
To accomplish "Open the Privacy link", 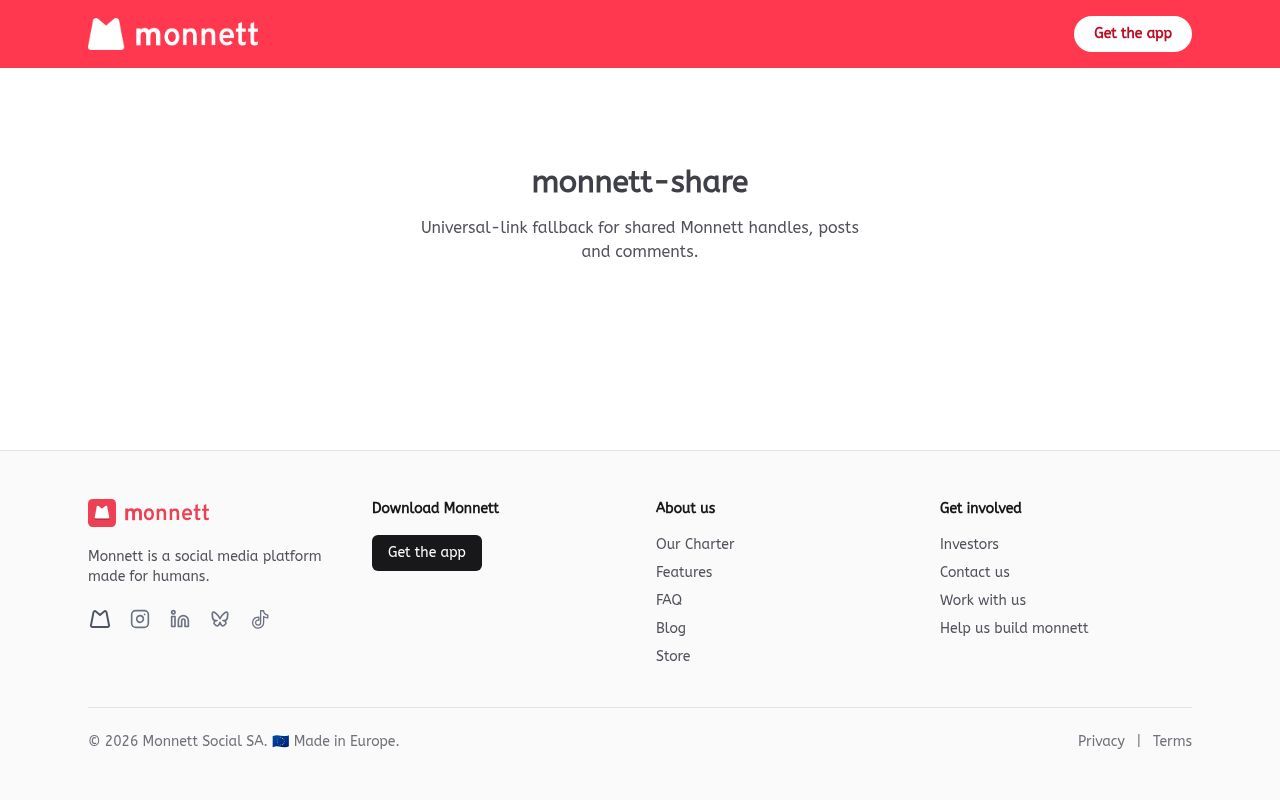I will point(1101,741).
